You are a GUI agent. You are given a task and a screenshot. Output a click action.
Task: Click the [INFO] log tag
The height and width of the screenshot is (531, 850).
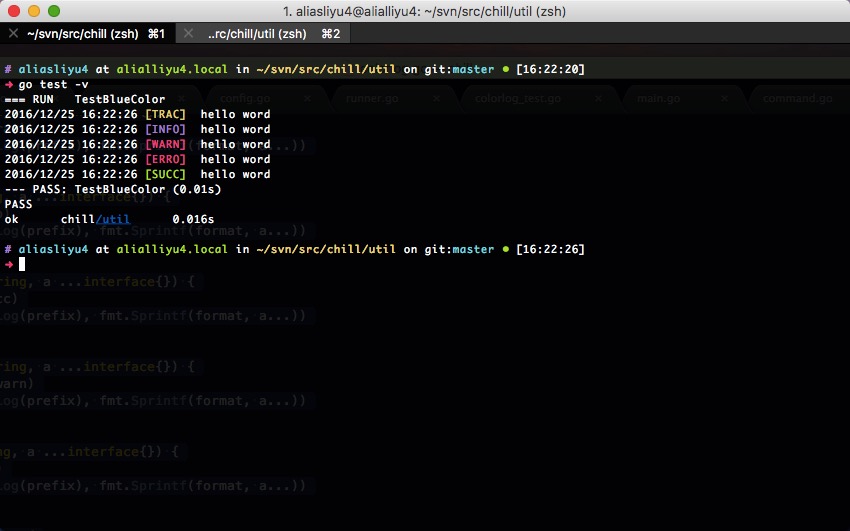pyautogui.click(x=165, y=129)
